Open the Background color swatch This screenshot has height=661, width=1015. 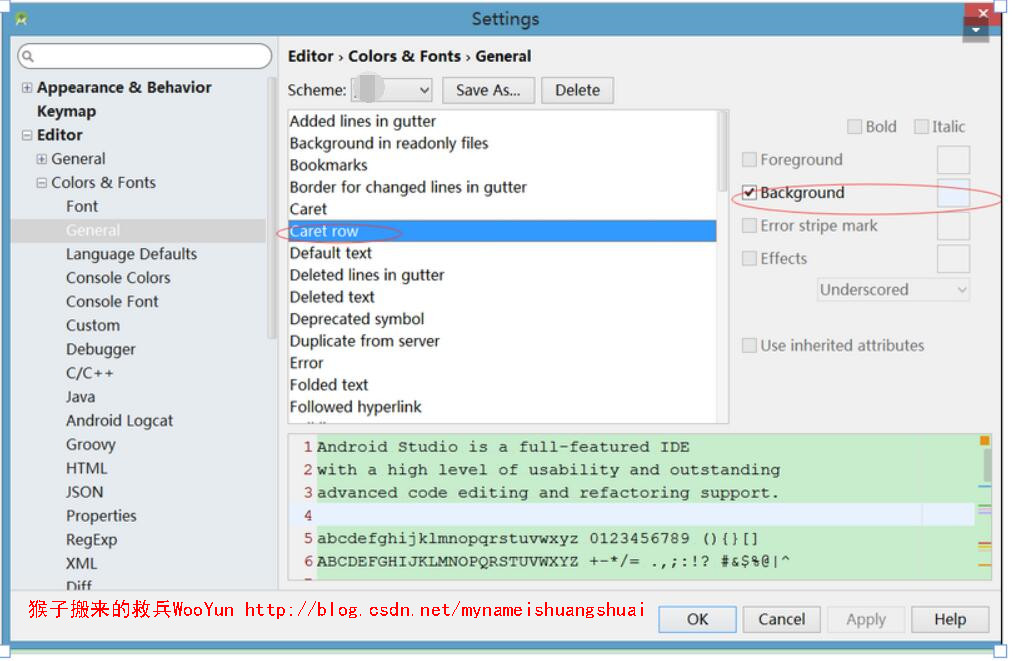click(x=953, y=193)
